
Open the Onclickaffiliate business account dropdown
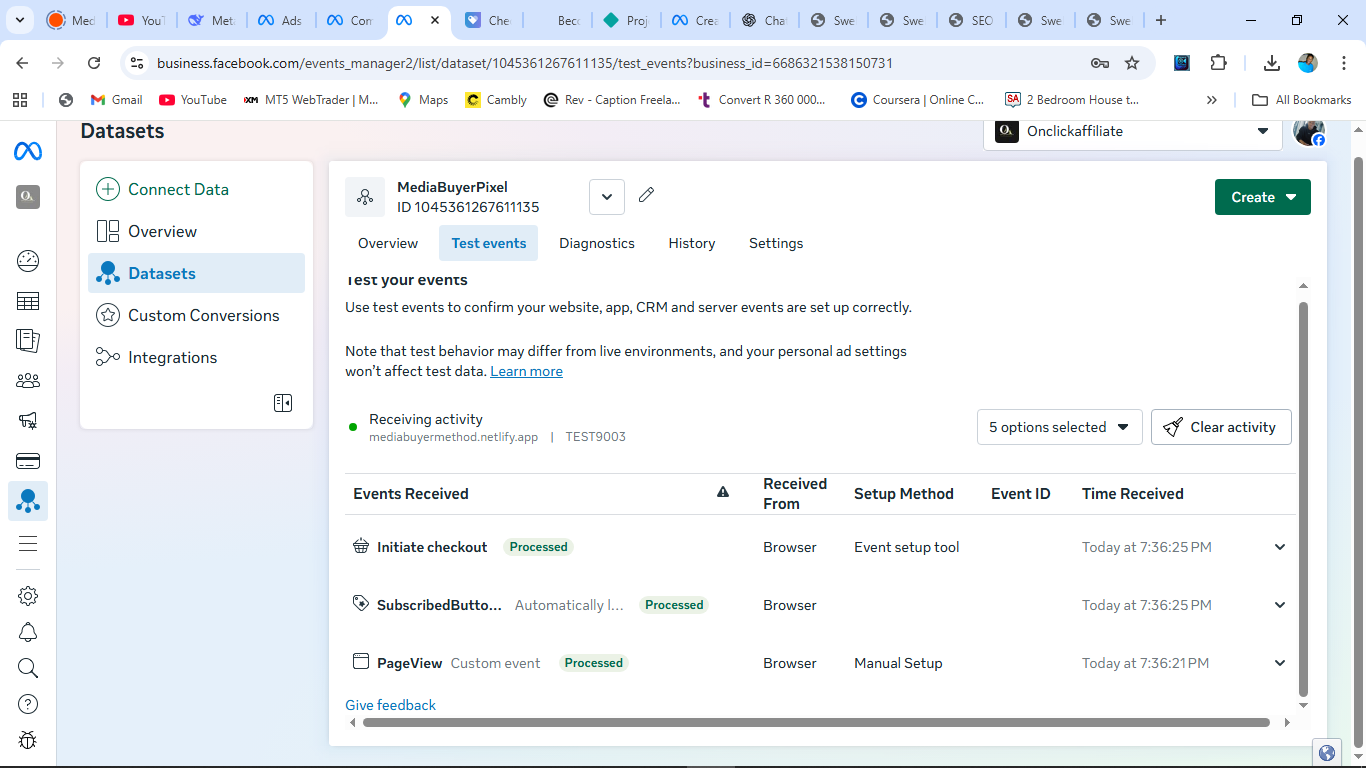coord(1133,131)
